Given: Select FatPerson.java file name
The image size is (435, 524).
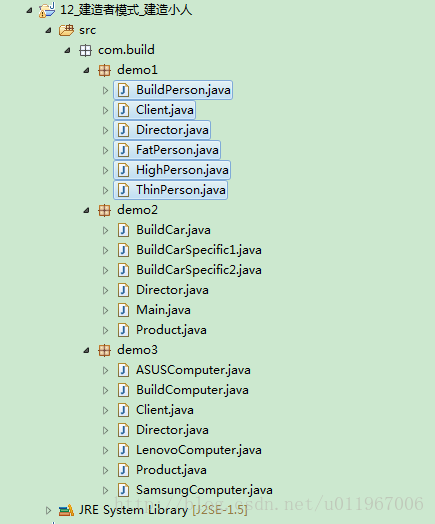Looking at the screenshot, I should (177, 150).
